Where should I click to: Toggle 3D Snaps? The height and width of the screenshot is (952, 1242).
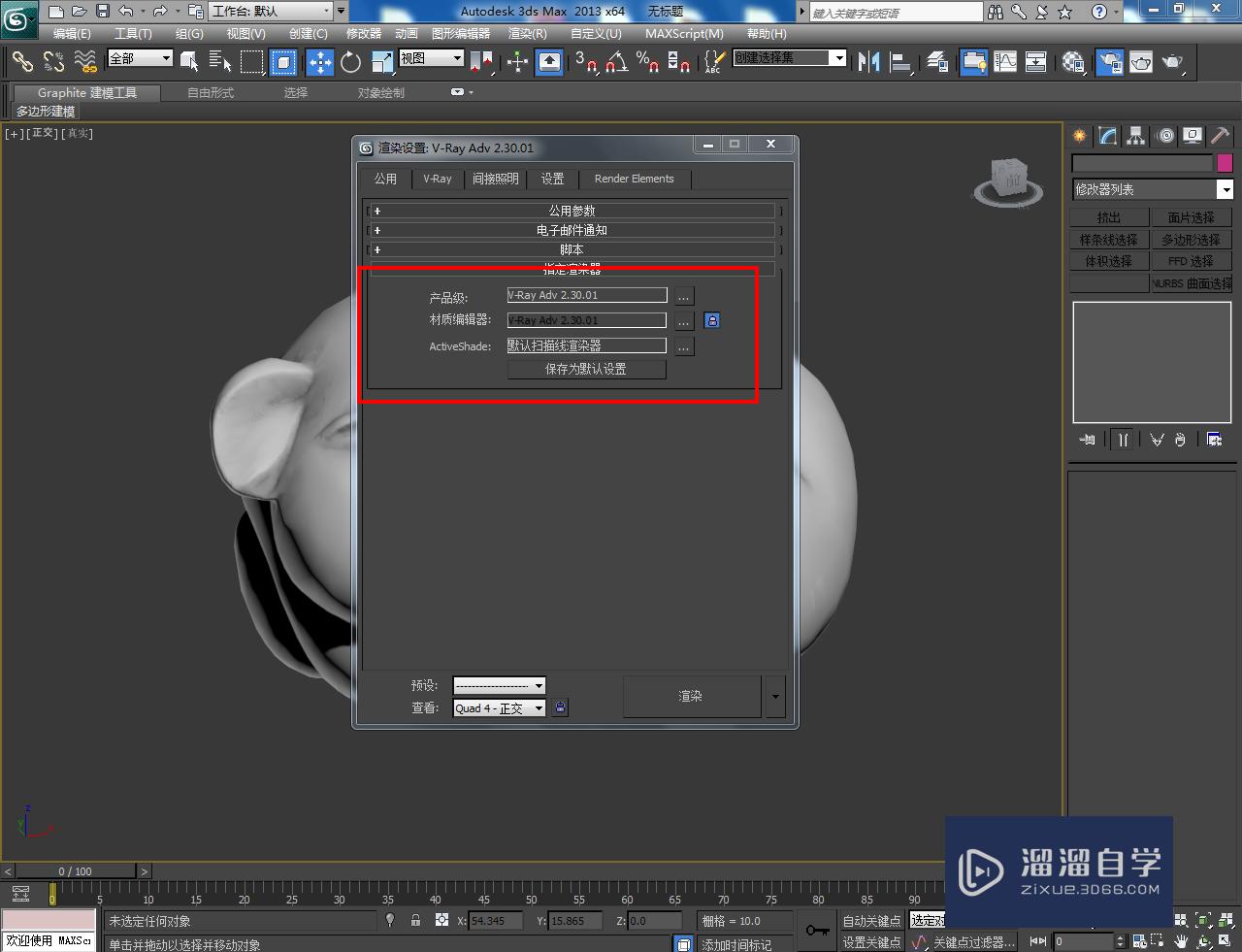(585, 62)
